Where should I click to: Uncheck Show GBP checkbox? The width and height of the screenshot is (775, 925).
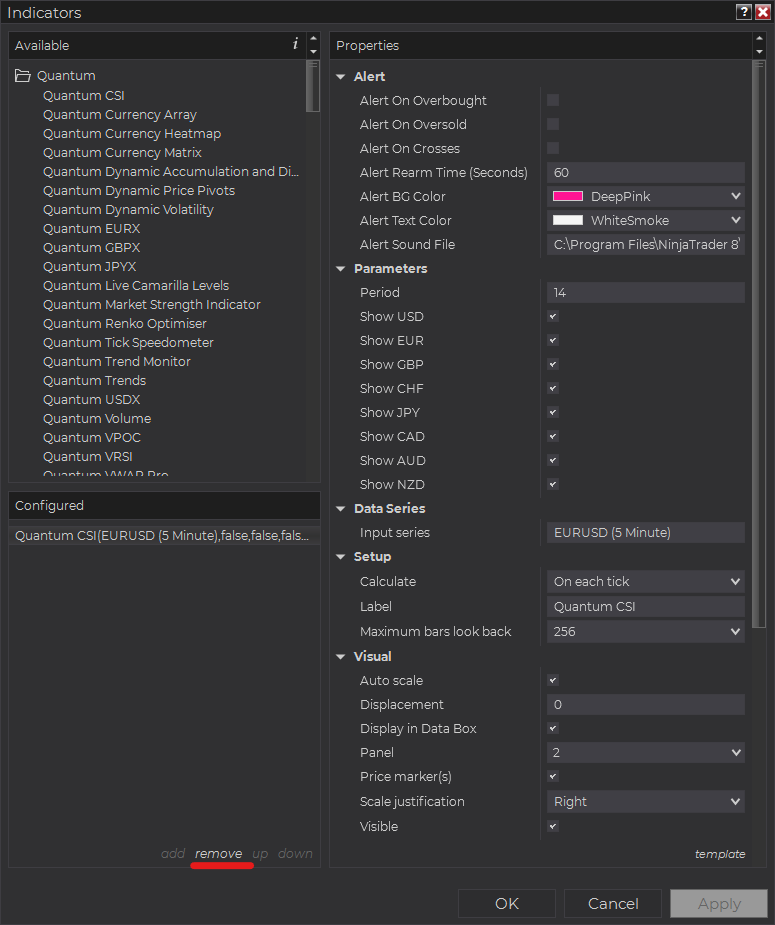[553, 364]
